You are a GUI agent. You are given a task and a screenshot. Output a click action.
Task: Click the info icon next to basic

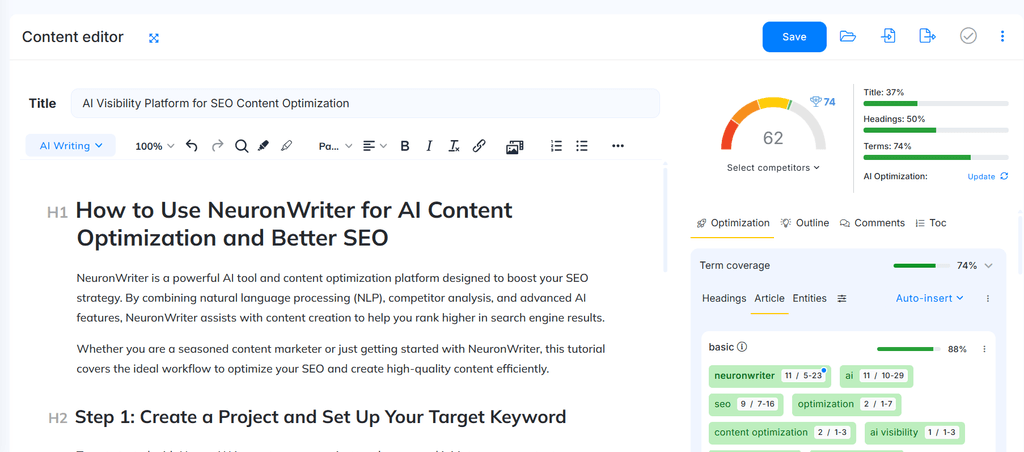click(742, 347)
